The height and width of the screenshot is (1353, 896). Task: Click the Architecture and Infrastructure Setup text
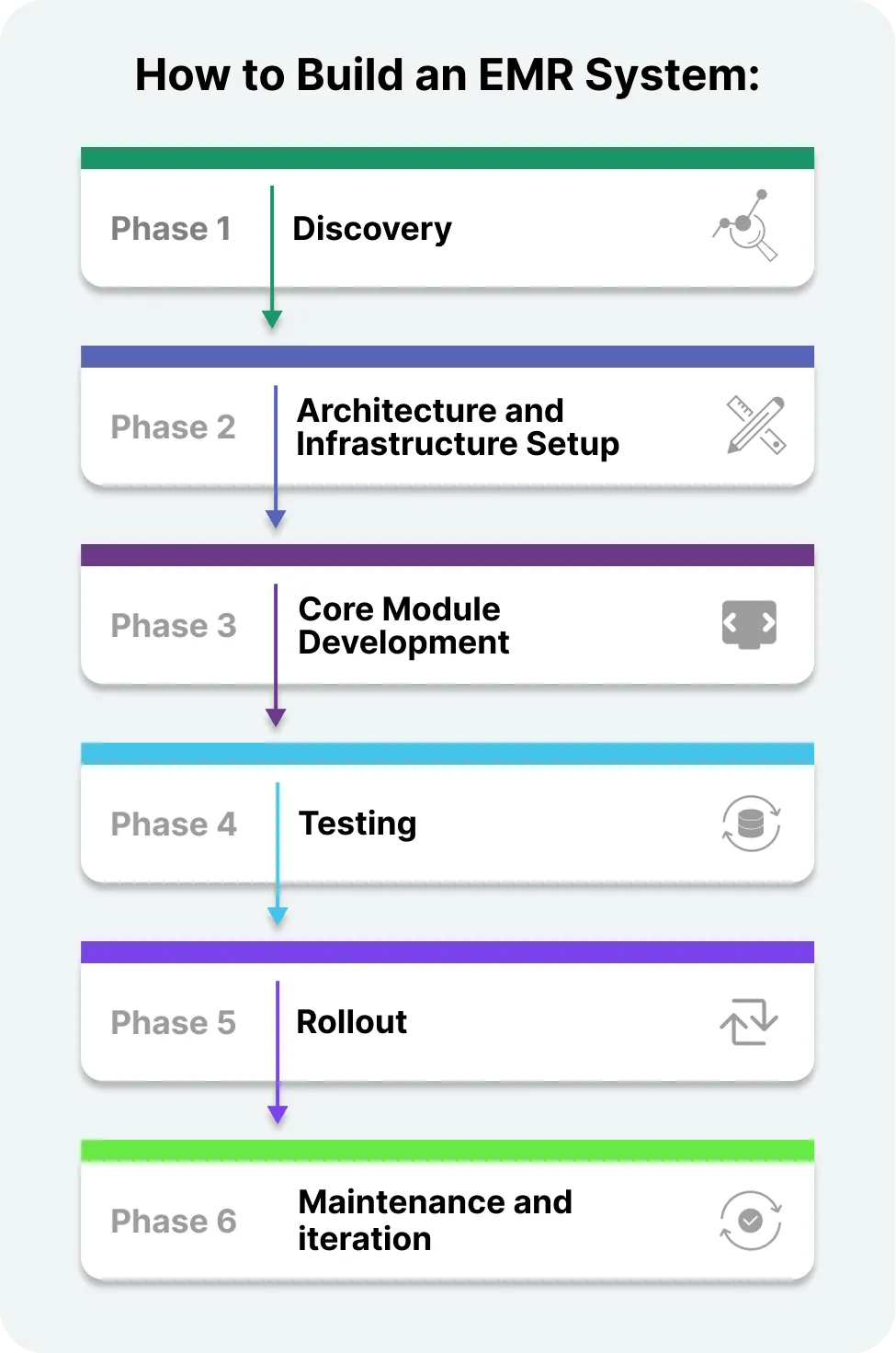458,426
